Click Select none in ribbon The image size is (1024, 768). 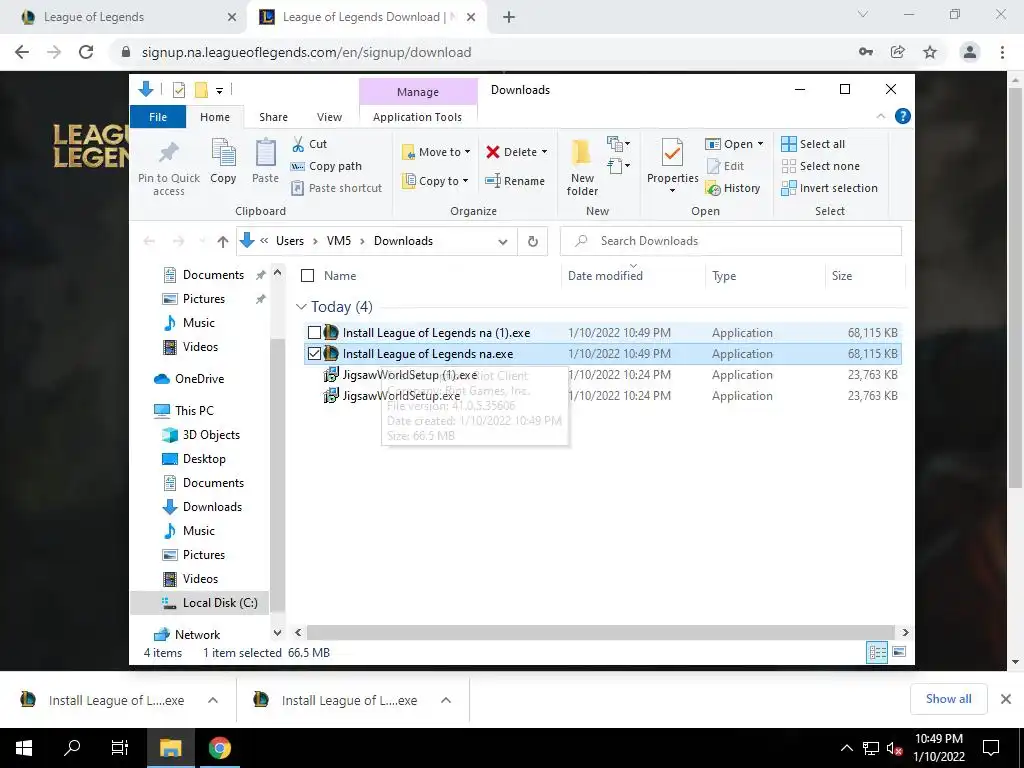point(821,166)
